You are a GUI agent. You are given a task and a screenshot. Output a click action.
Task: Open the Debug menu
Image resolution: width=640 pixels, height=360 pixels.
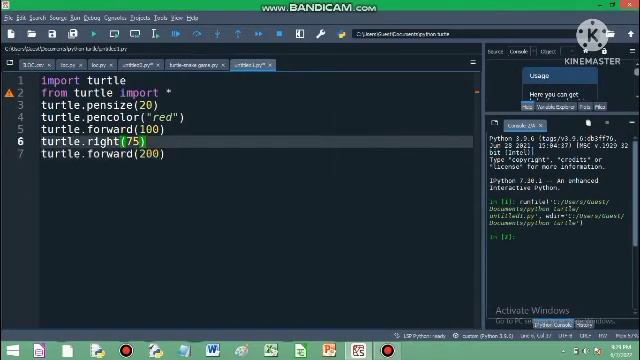coord(92,18)
